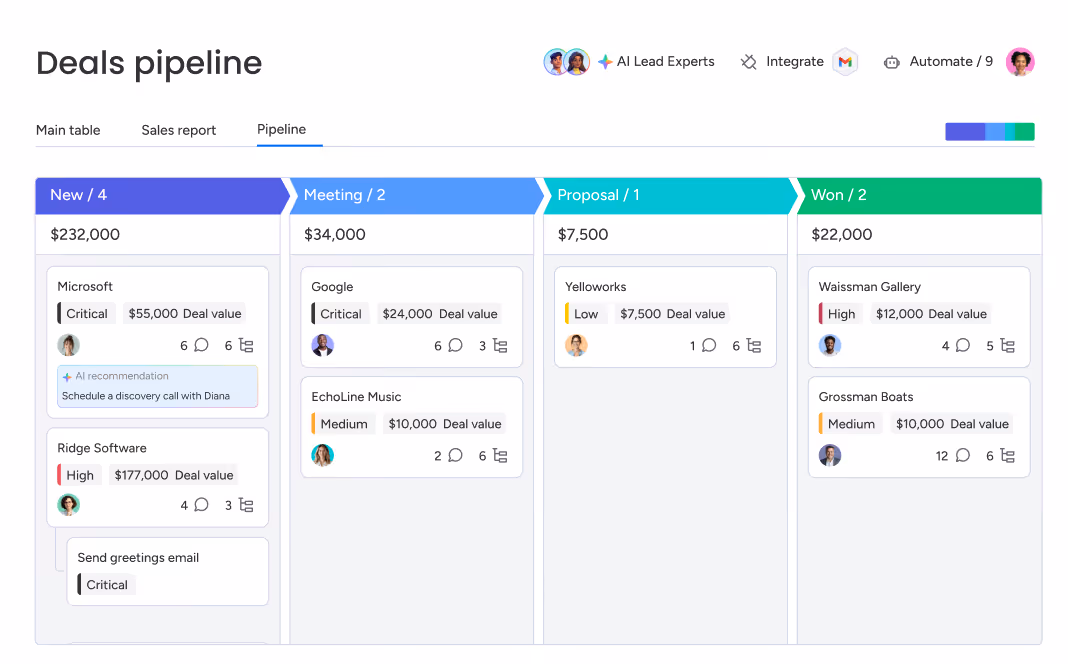The height and width of the screenshot is (664, 1068).
Task: Click the stage color progress bar
Action: tap(990, 131)
